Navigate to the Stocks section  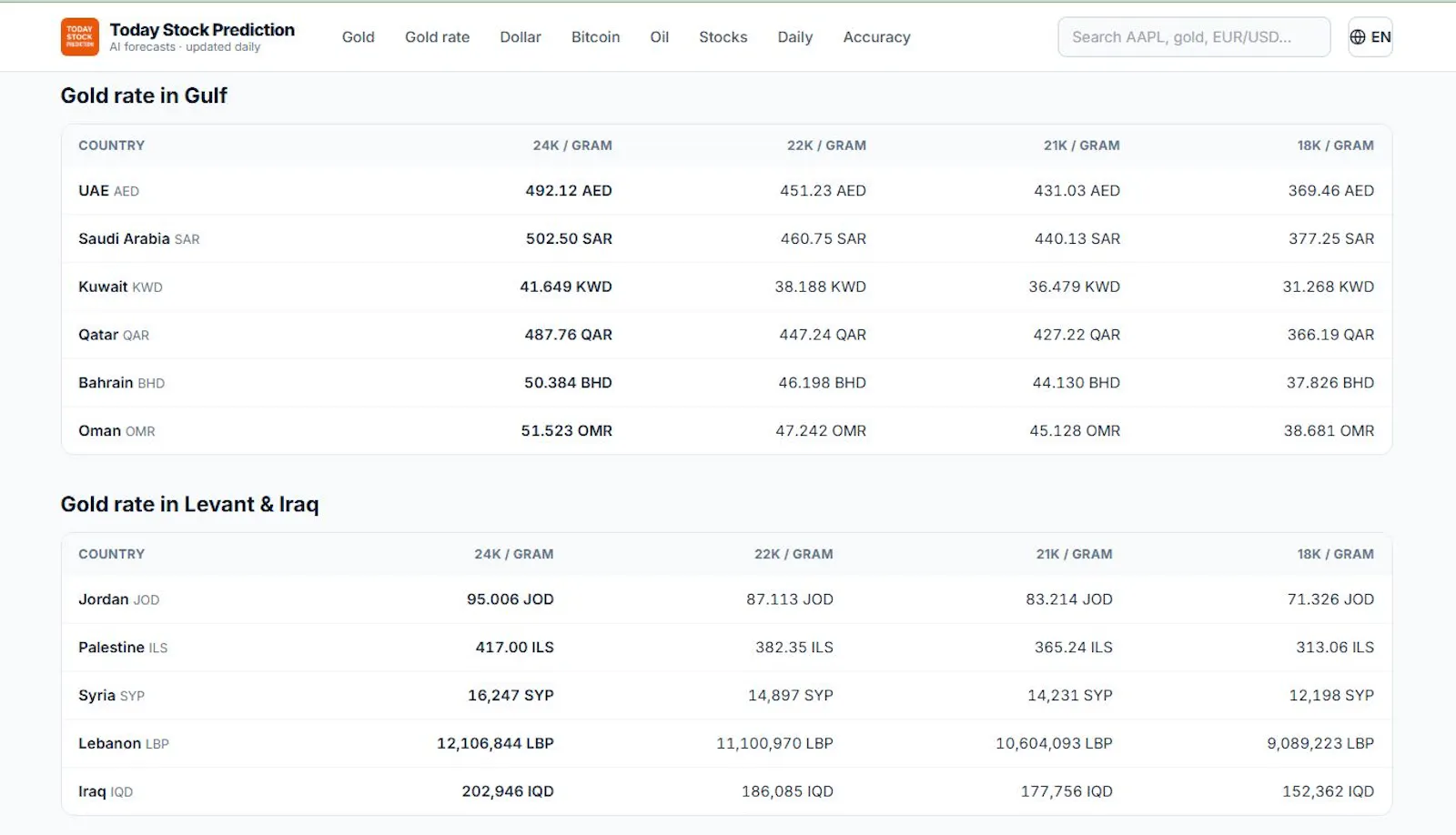[x=723, y=37]
